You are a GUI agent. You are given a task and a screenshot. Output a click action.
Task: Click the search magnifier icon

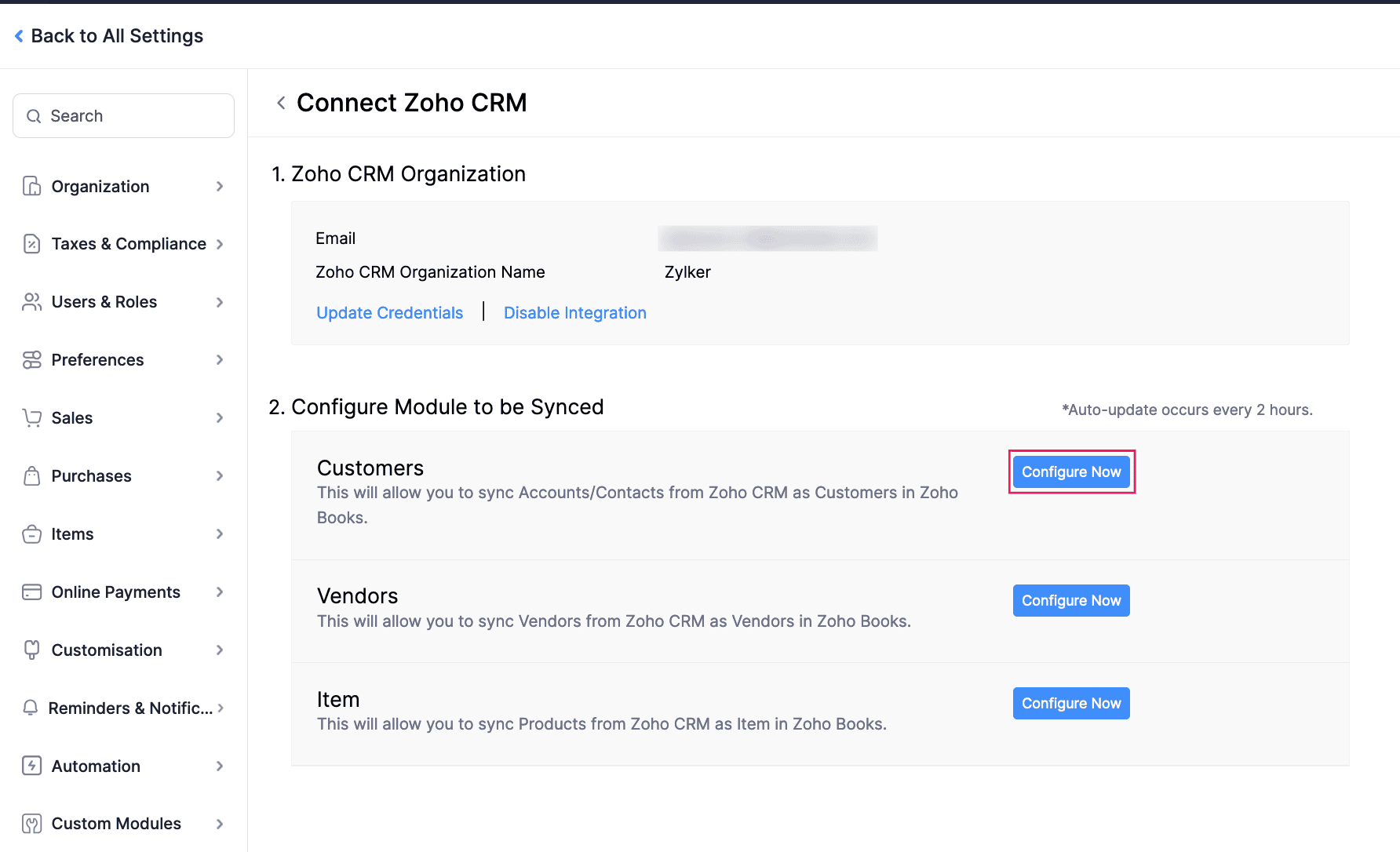pyautogui.click(x=34, y=115)
